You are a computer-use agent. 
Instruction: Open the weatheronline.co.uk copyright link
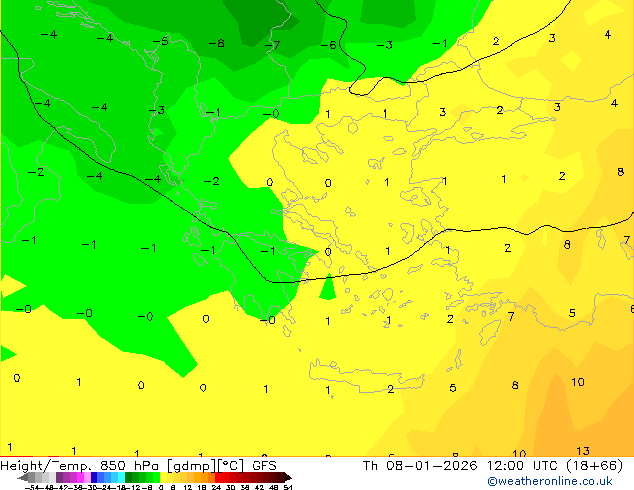(549, 481)
